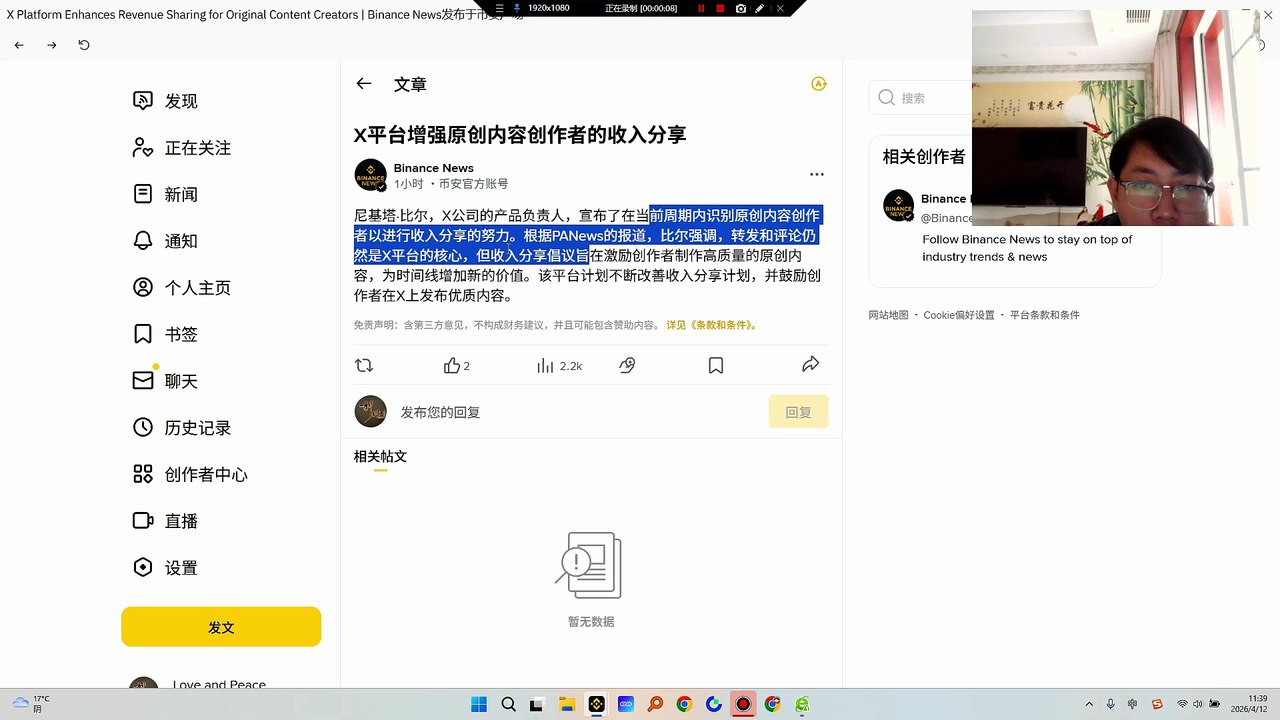Open the Windows Start menu
1280x720 pixels.
(x=479, y=704)
